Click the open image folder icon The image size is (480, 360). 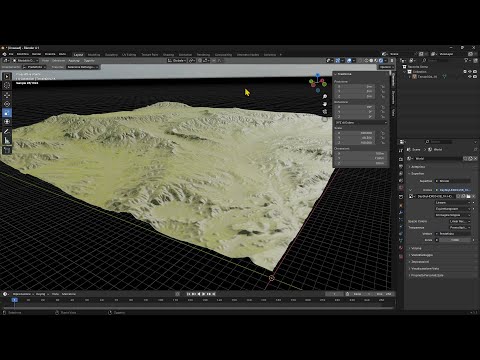468,196
